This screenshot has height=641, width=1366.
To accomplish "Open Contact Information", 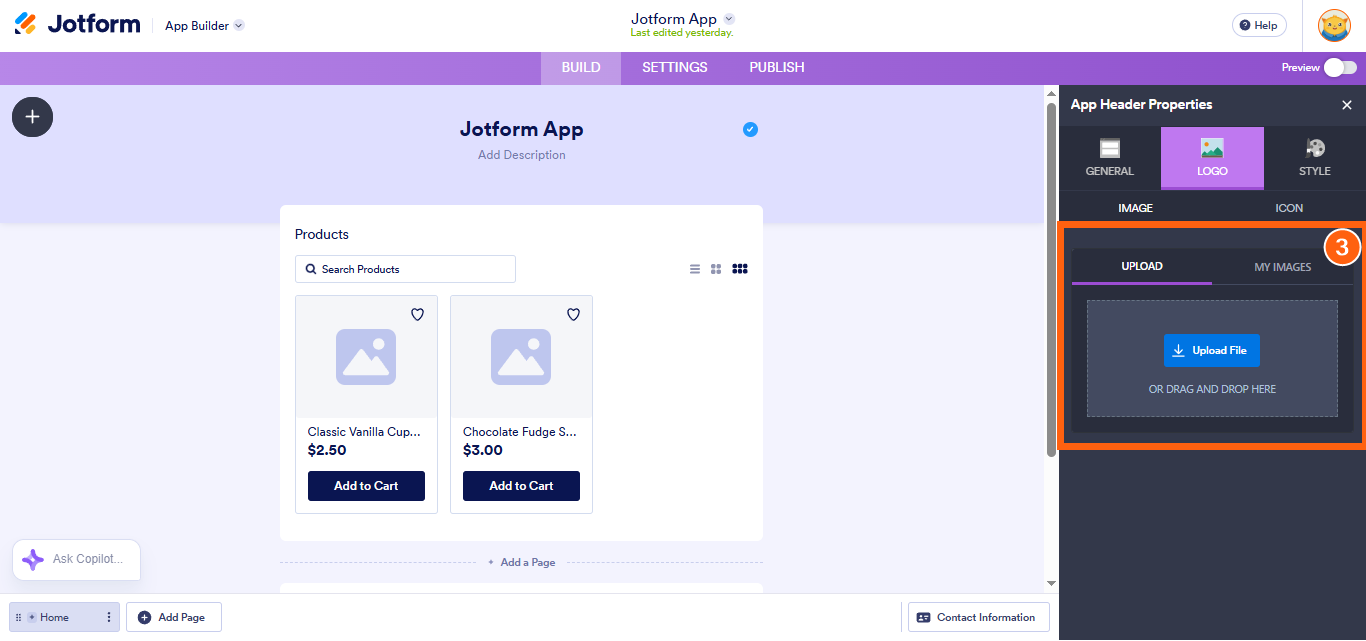I will click(979, 617).
